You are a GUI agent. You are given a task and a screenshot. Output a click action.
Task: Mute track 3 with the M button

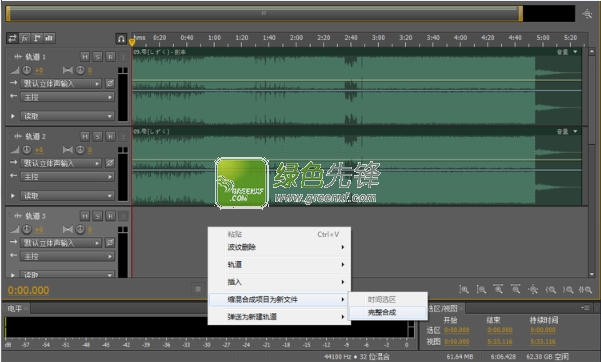(85, 216)
